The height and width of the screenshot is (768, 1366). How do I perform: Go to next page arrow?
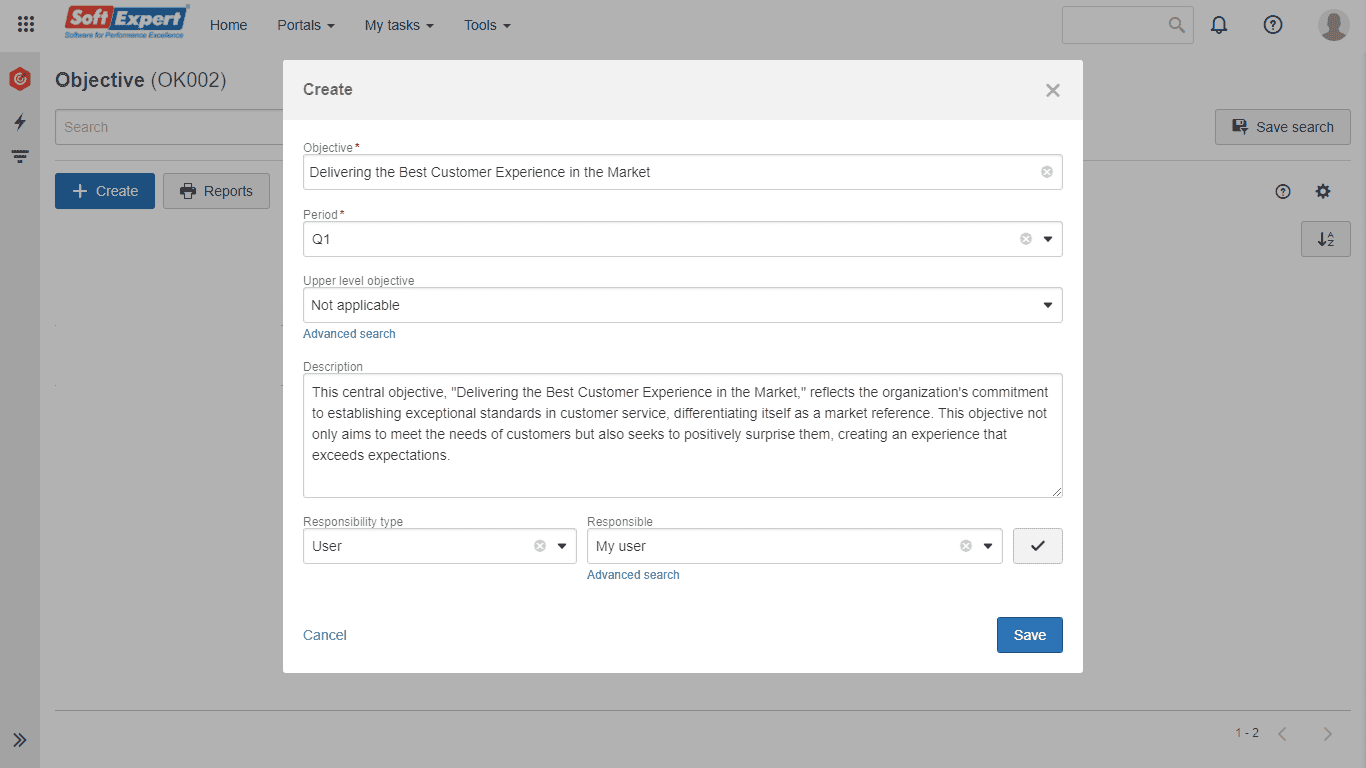tap(1328, 734)
